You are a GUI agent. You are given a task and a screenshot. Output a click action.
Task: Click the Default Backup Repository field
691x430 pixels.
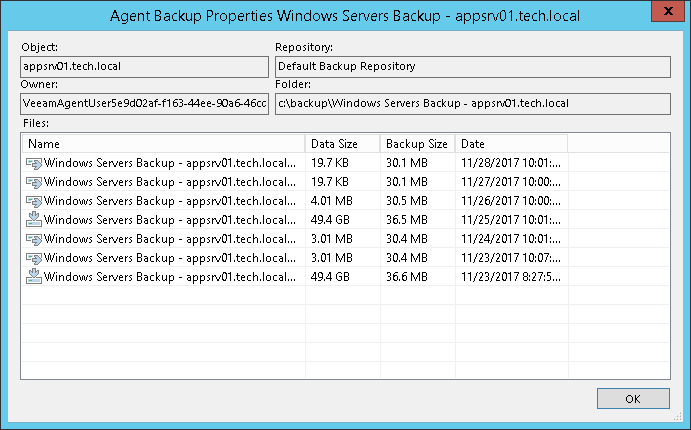point(471,67)
